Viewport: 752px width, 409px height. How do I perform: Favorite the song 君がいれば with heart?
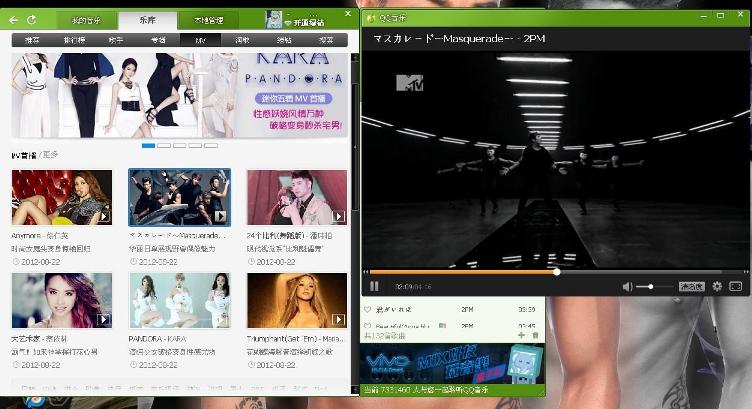[x=367, y=310]
